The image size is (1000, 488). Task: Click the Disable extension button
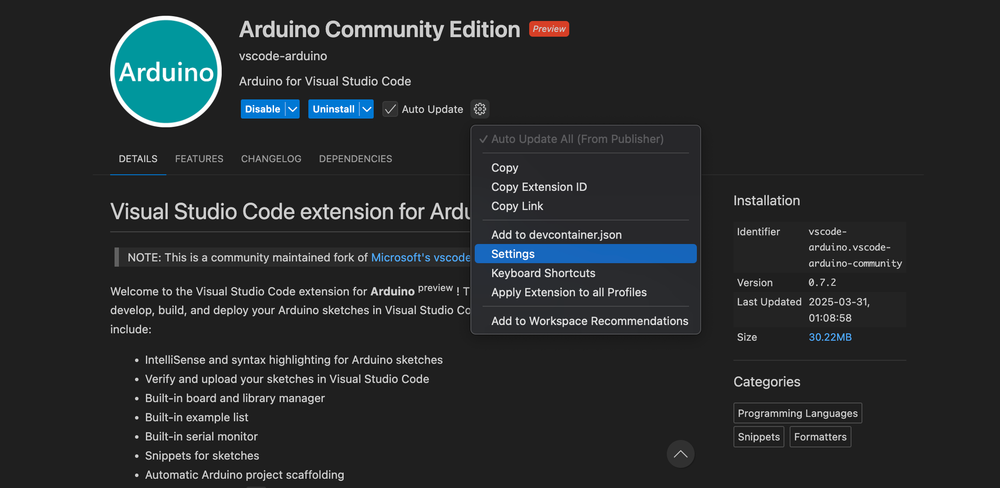[x=262, y=109]
